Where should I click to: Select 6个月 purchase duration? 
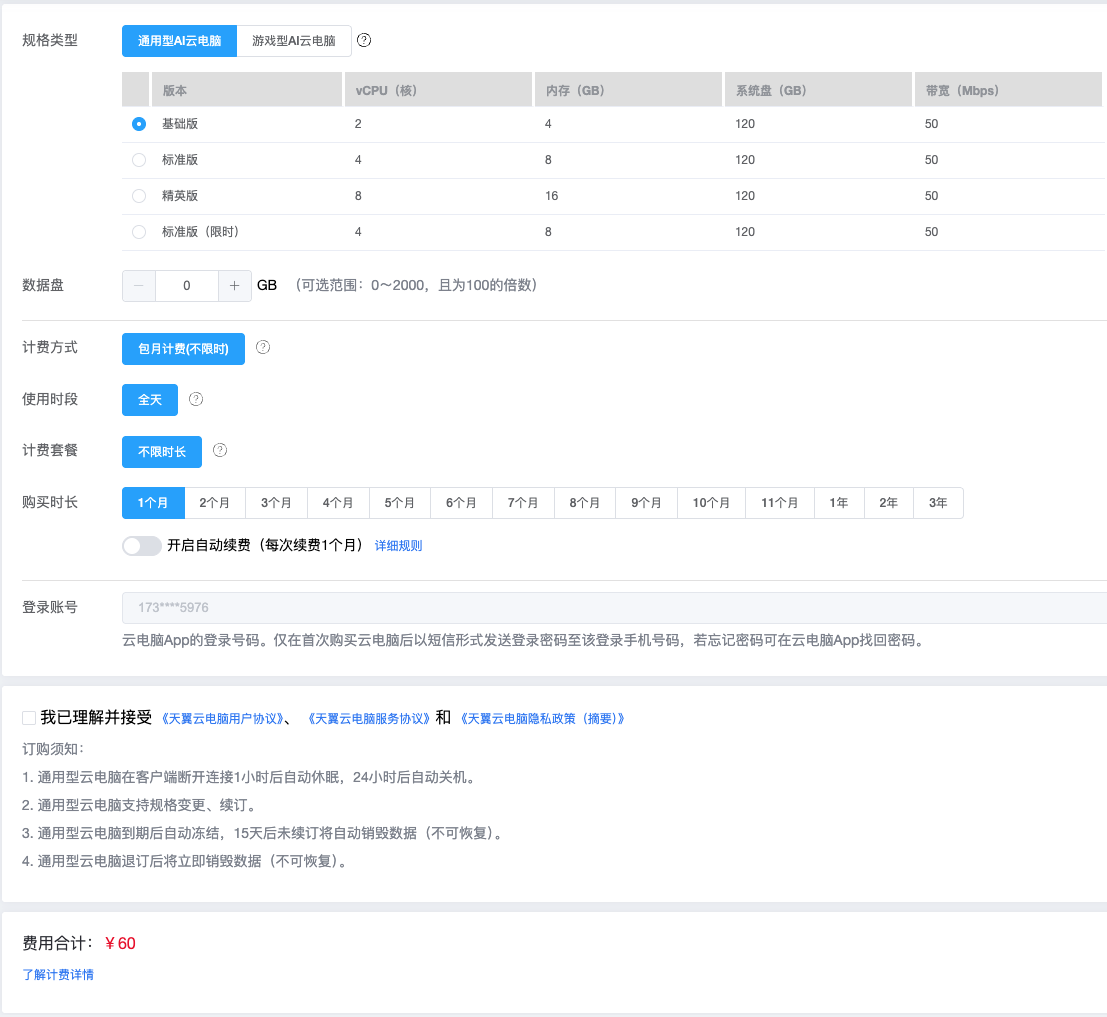461,503
